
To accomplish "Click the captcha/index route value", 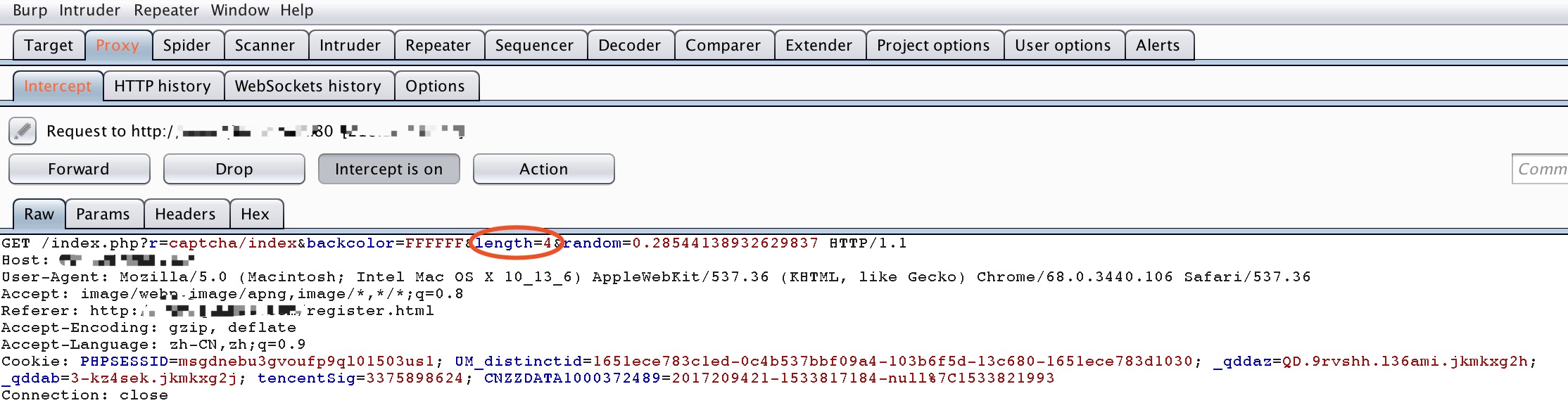I will [232, 243].
